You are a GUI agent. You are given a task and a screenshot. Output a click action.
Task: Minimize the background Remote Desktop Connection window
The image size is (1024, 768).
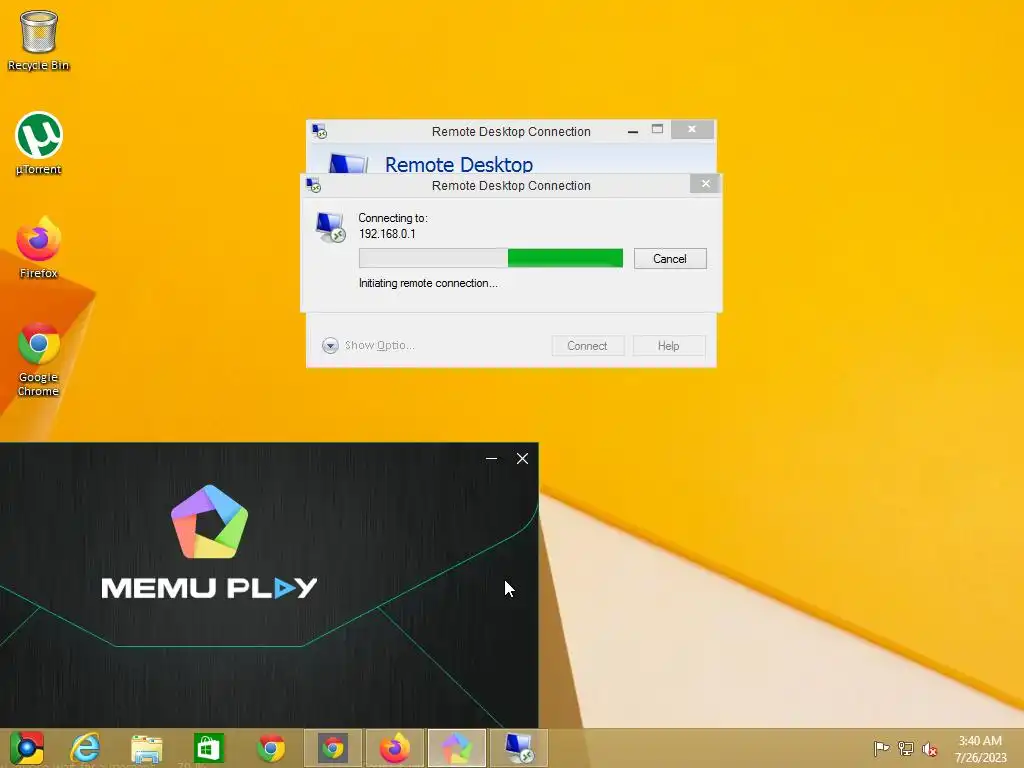pos(632,131)
